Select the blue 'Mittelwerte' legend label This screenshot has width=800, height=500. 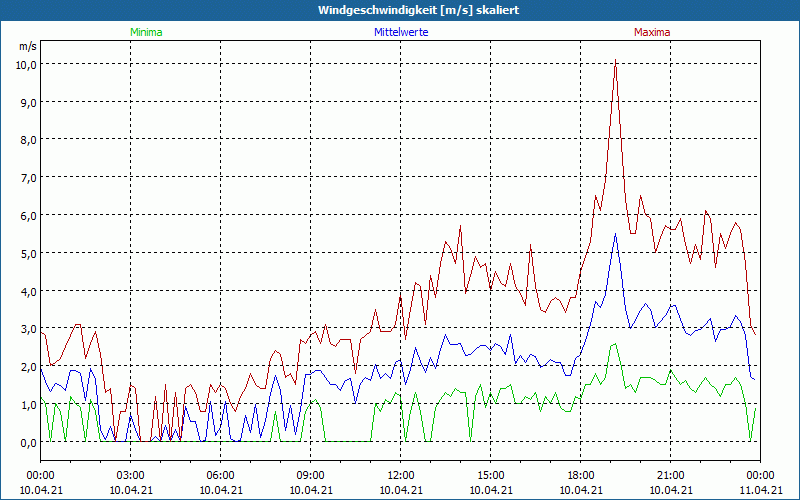(x=401, y=32)
